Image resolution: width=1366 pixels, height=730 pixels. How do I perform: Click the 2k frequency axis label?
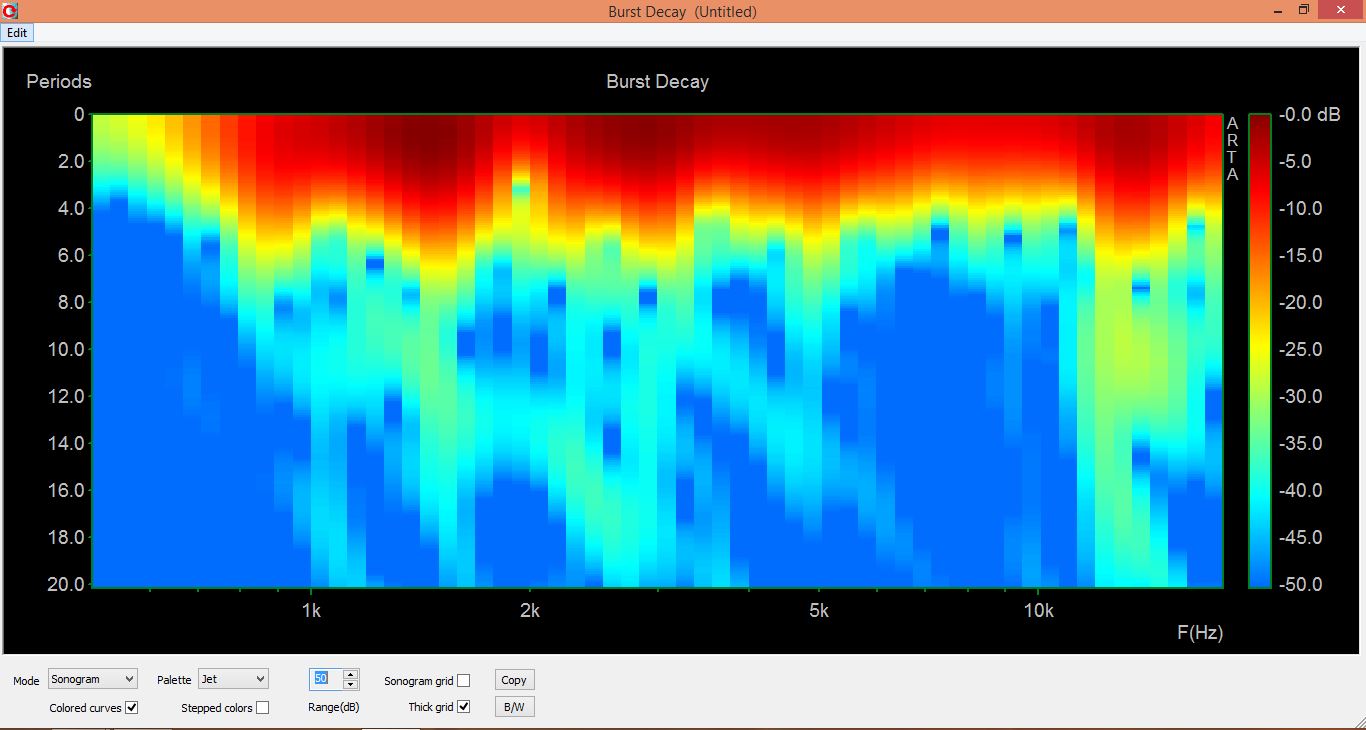530,611
